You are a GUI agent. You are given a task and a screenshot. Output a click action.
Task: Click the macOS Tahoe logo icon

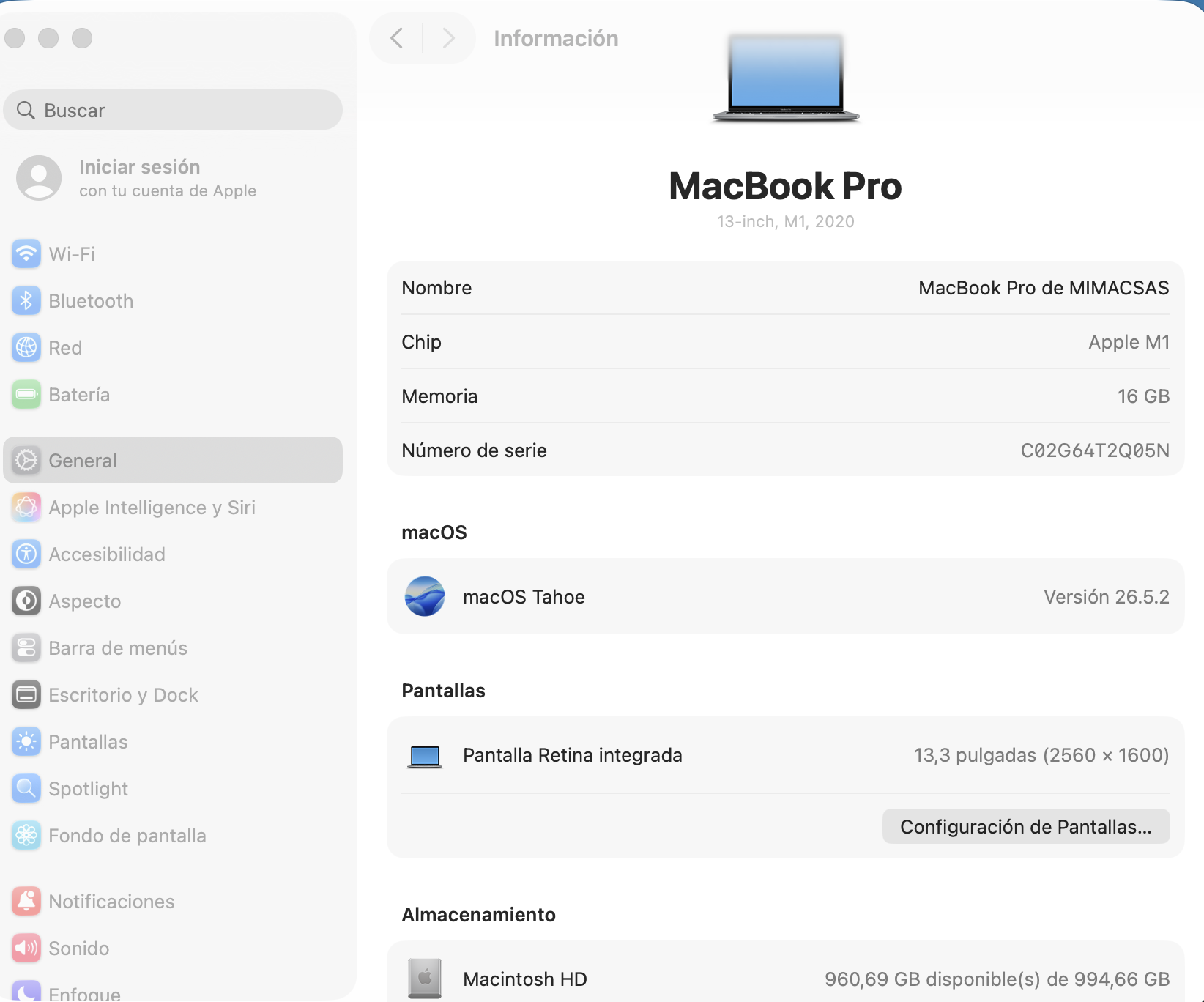(x=425, y=596)
